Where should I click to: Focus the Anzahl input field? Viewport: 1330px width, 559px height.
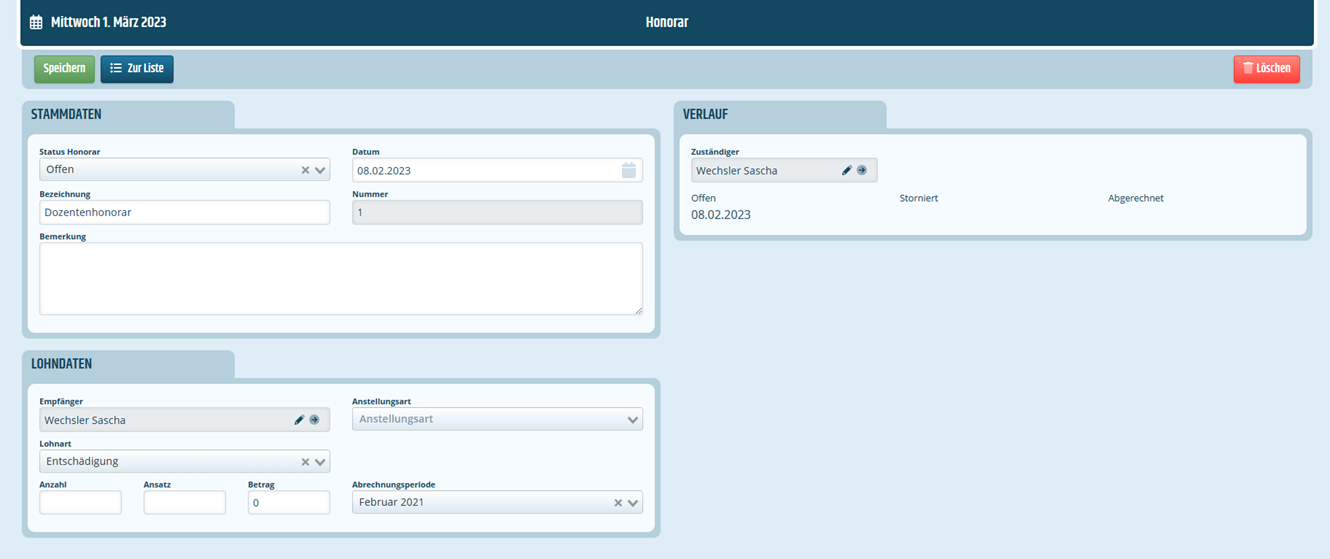point(81,502)
